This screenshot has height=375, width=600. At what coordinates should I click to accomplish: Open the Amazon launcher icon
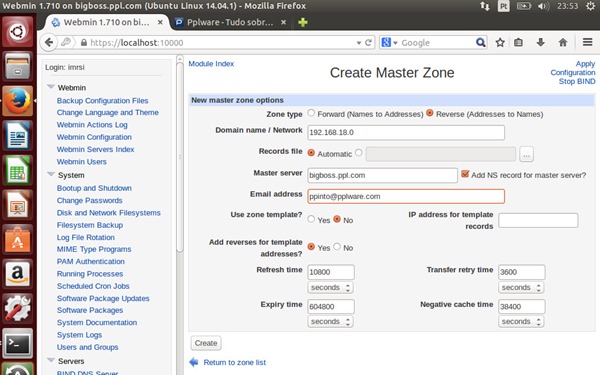point(17,274)
